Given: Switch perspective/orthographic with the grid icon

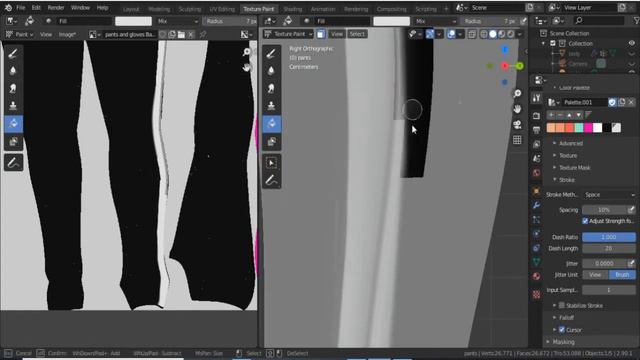Looking at the screenshot, I should tap(517, 140).
